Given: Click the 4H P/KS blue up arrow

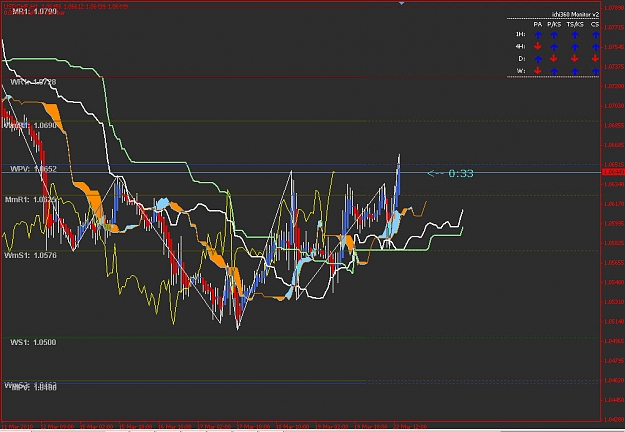Looking at the screenshot, I should [x=554, y=47].
